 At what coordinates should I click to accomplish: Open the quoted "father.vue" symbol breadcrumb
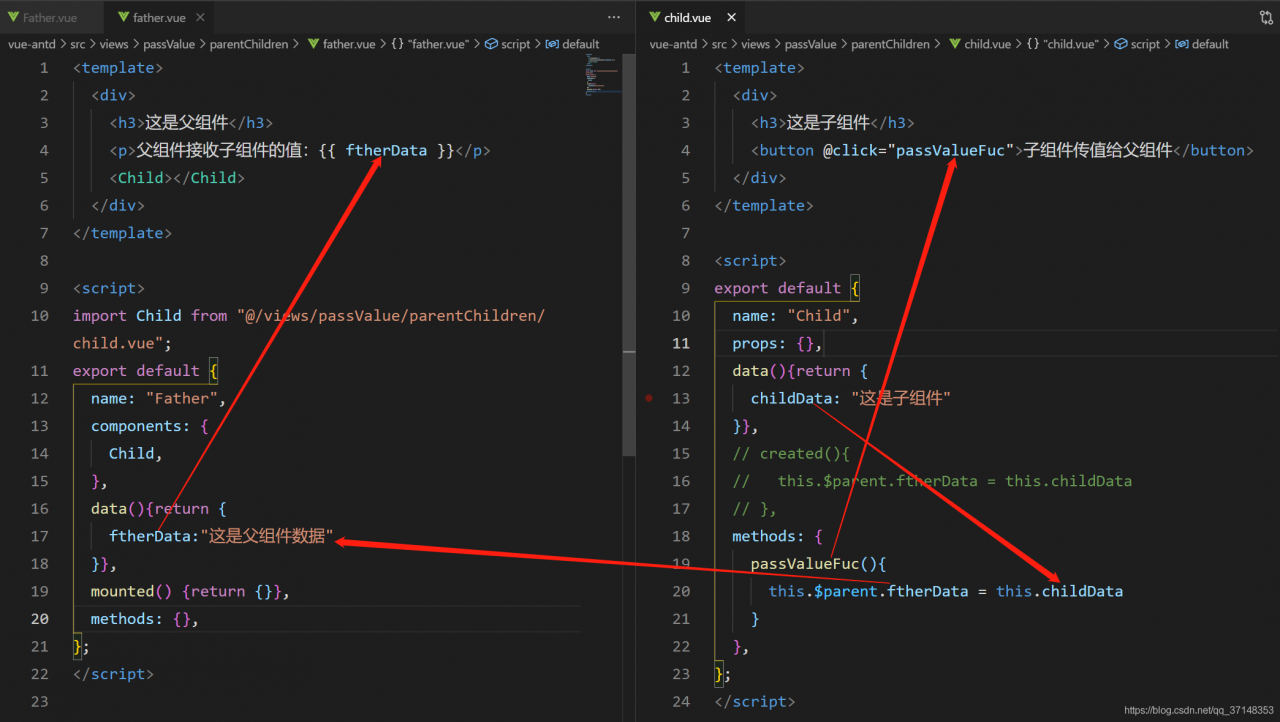coord(432,44)
